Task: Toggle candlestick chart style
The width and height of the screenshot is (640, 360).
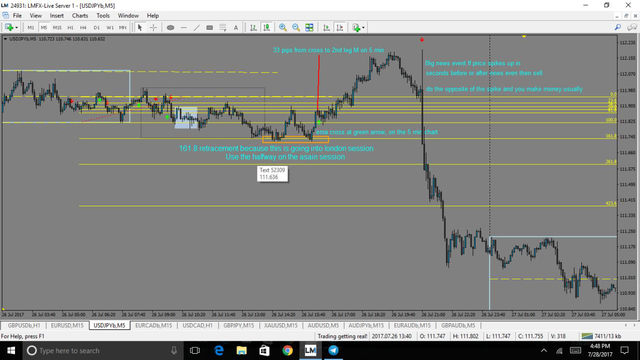Action: [267, 27]
